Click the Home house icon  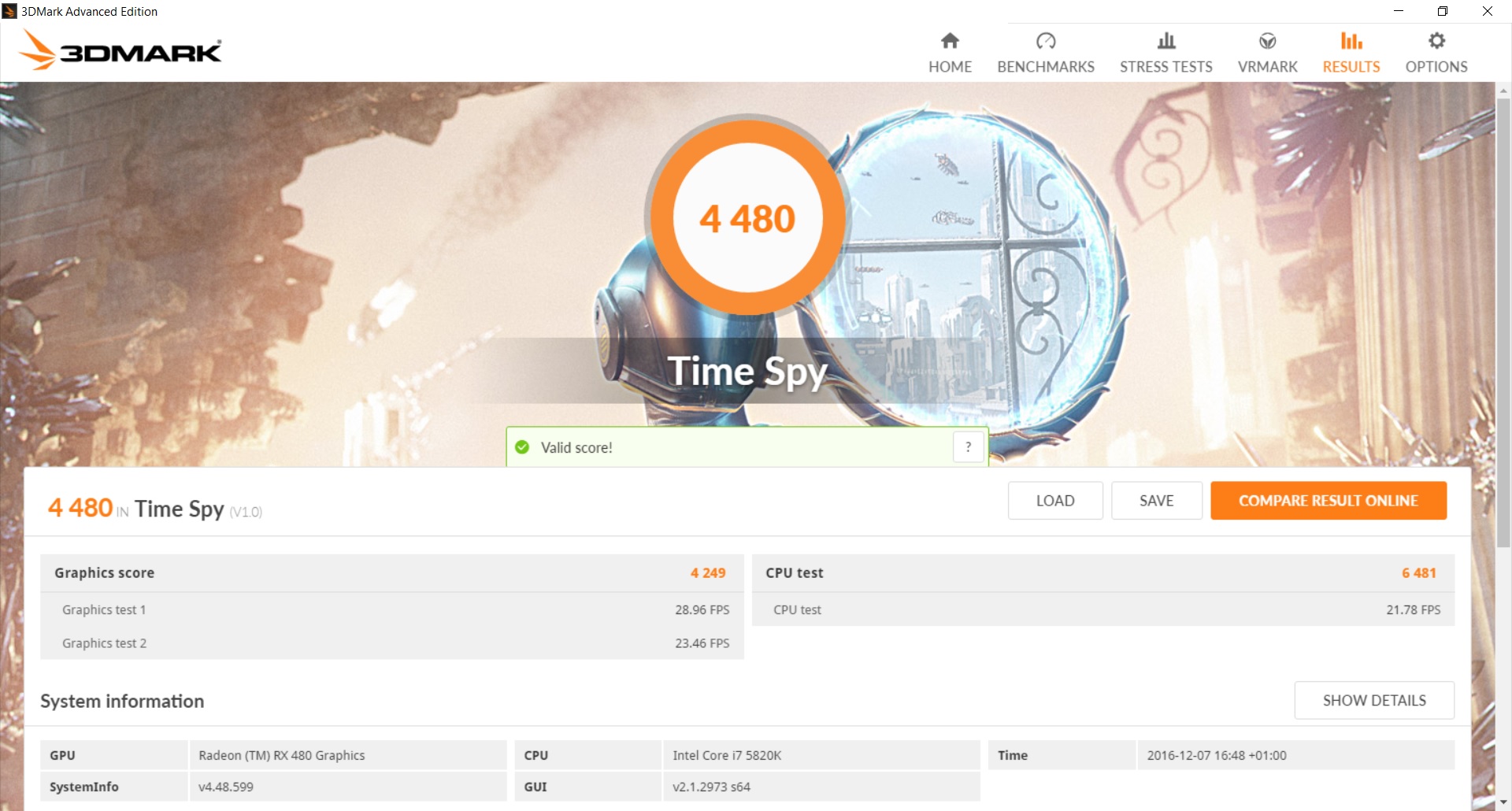[950, 41]
